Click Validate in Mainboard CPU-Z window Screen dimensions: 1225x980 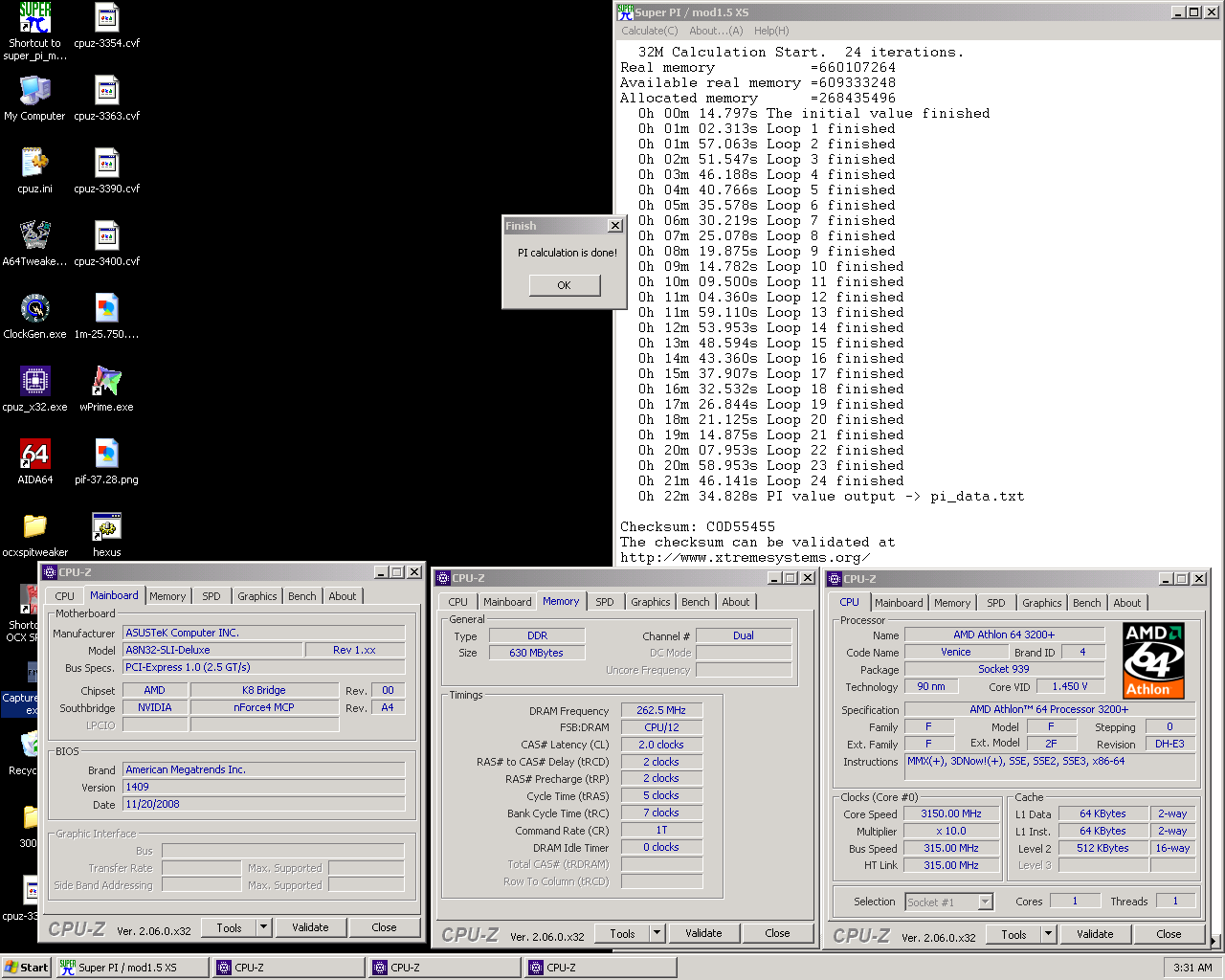pyautogui.click(x=310, y=927)
